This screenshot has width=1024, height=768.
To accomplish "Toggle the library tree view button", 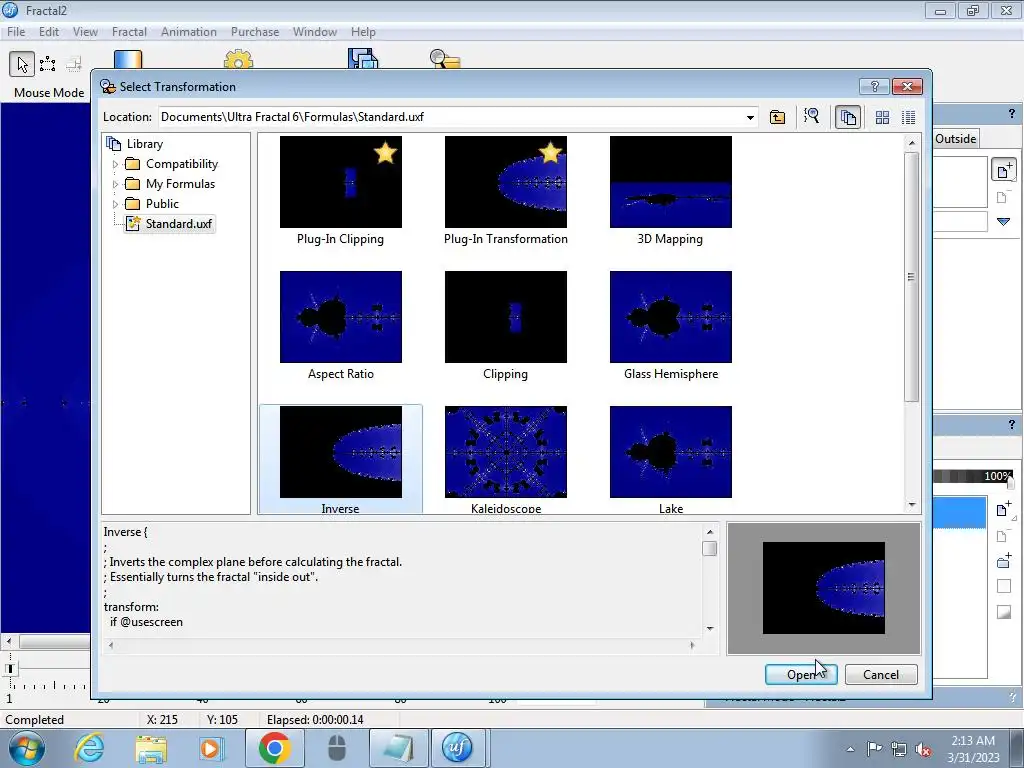I will (x=848, y=117).
